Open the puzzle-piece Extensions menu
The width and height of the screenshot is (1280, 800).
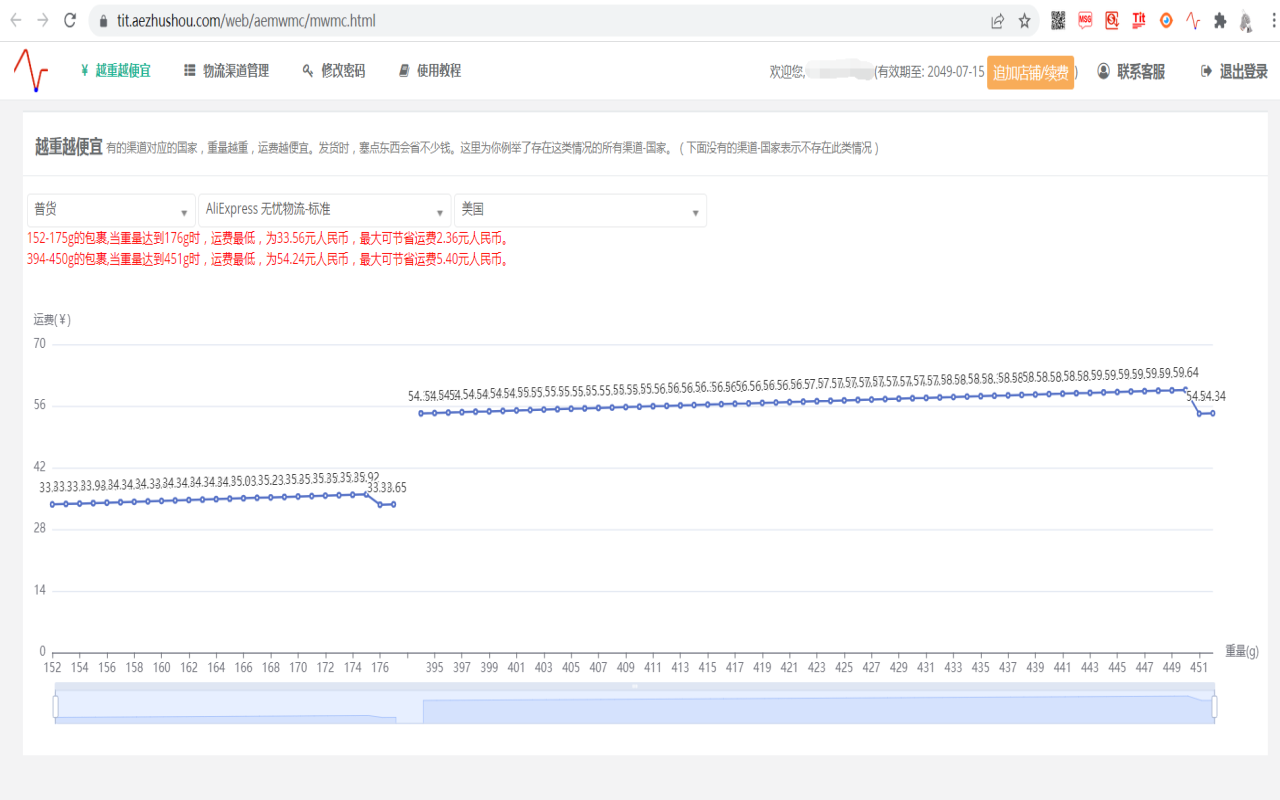pos(1220,20)
